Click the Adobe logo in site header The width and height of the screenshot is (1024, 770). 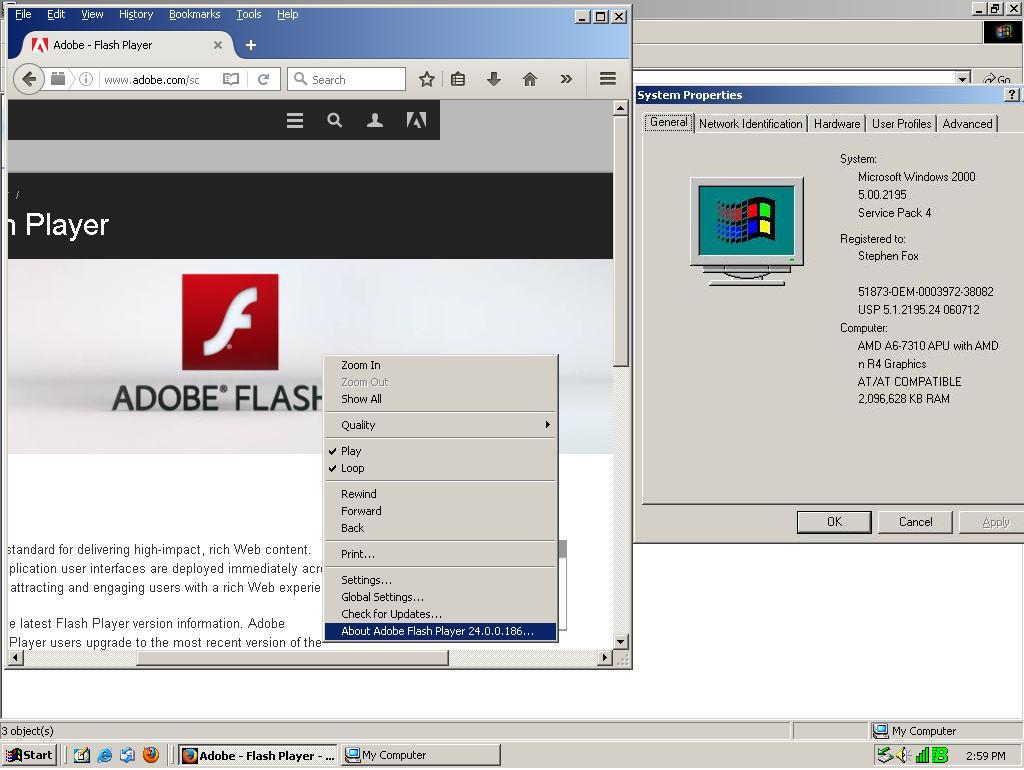416,120
